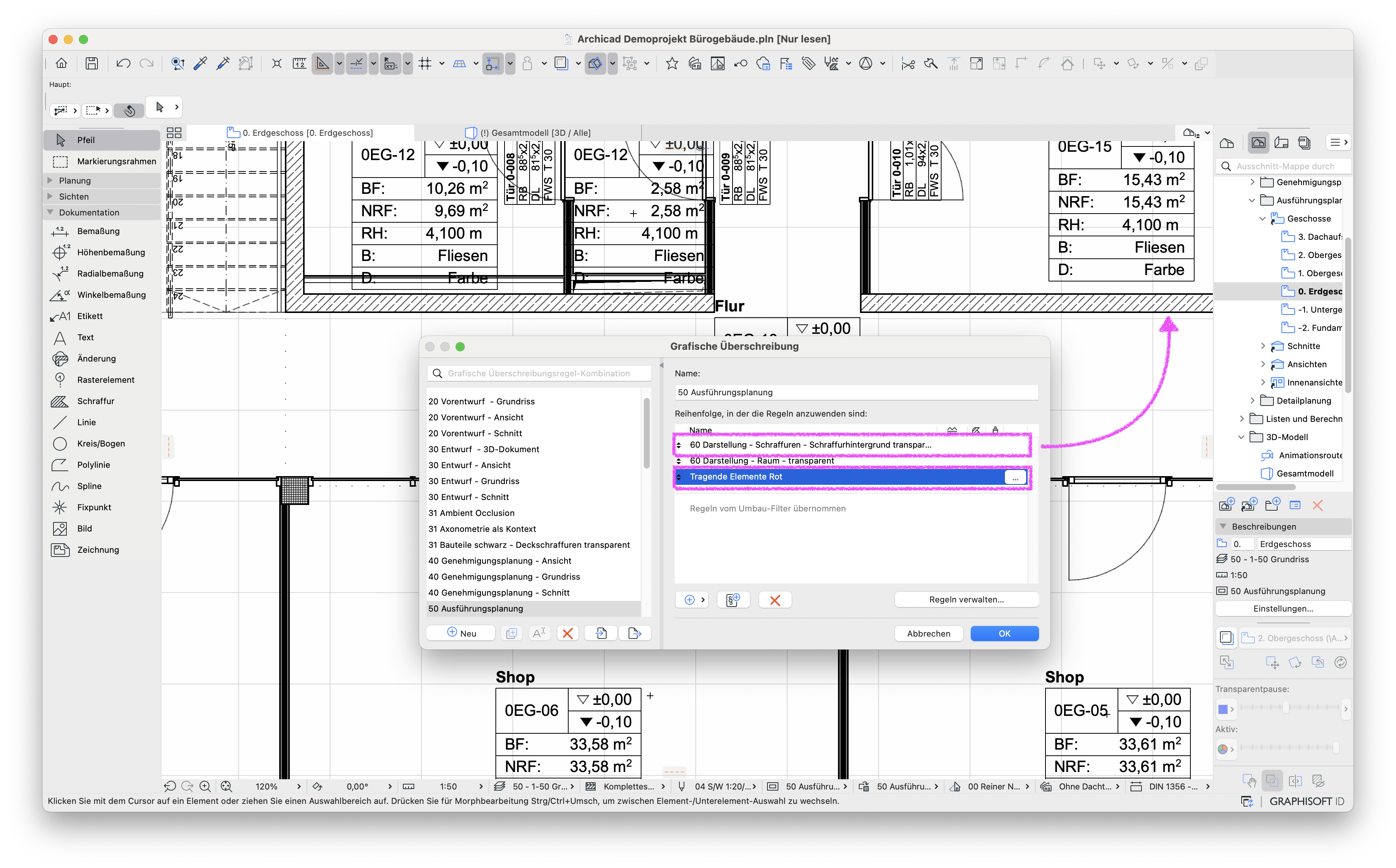Open Regeln verwalten dialog

[x=966, y=600]
